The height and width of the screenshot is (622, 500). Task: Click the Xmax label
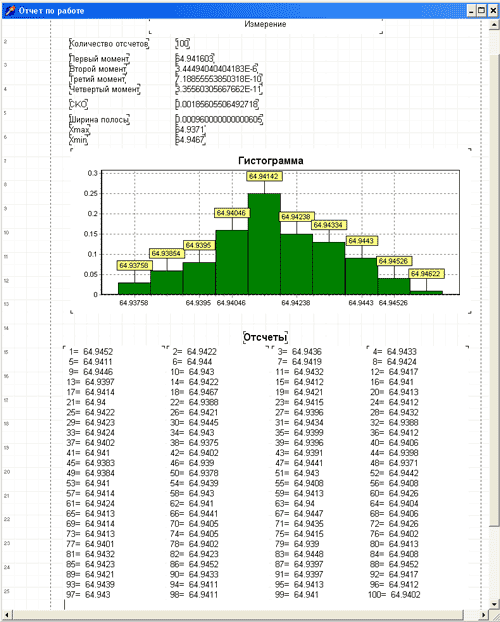tap(80, 130)
